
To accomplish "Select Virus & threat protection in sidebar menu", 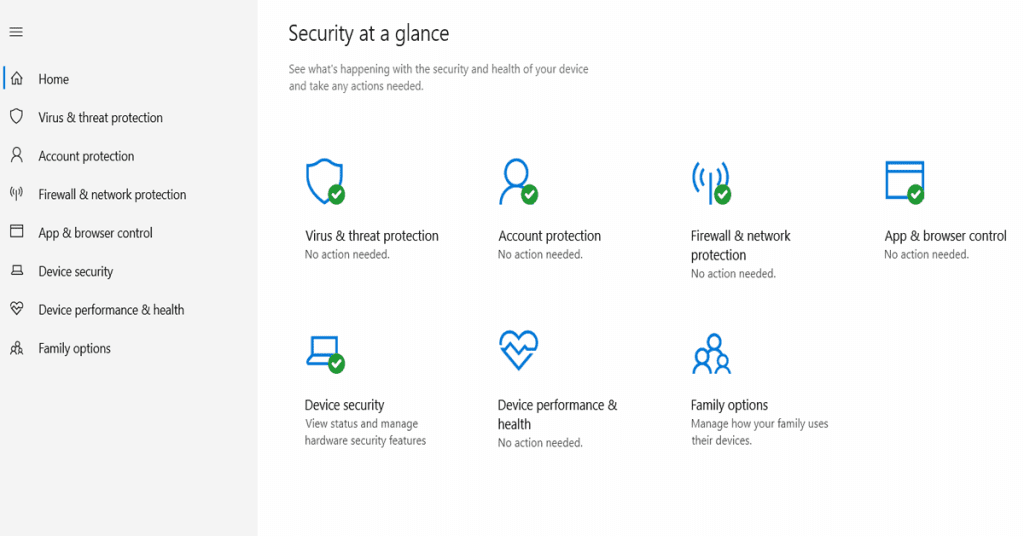I will point(101,118).
